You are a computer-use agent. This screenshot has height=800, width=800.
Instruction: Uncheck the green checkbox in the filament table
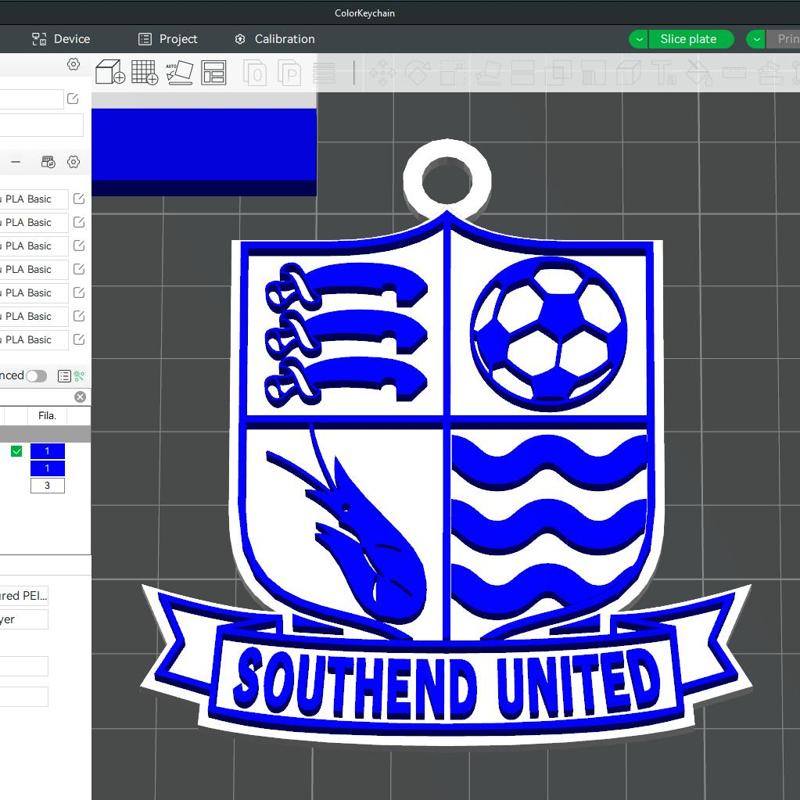[15, 451]
